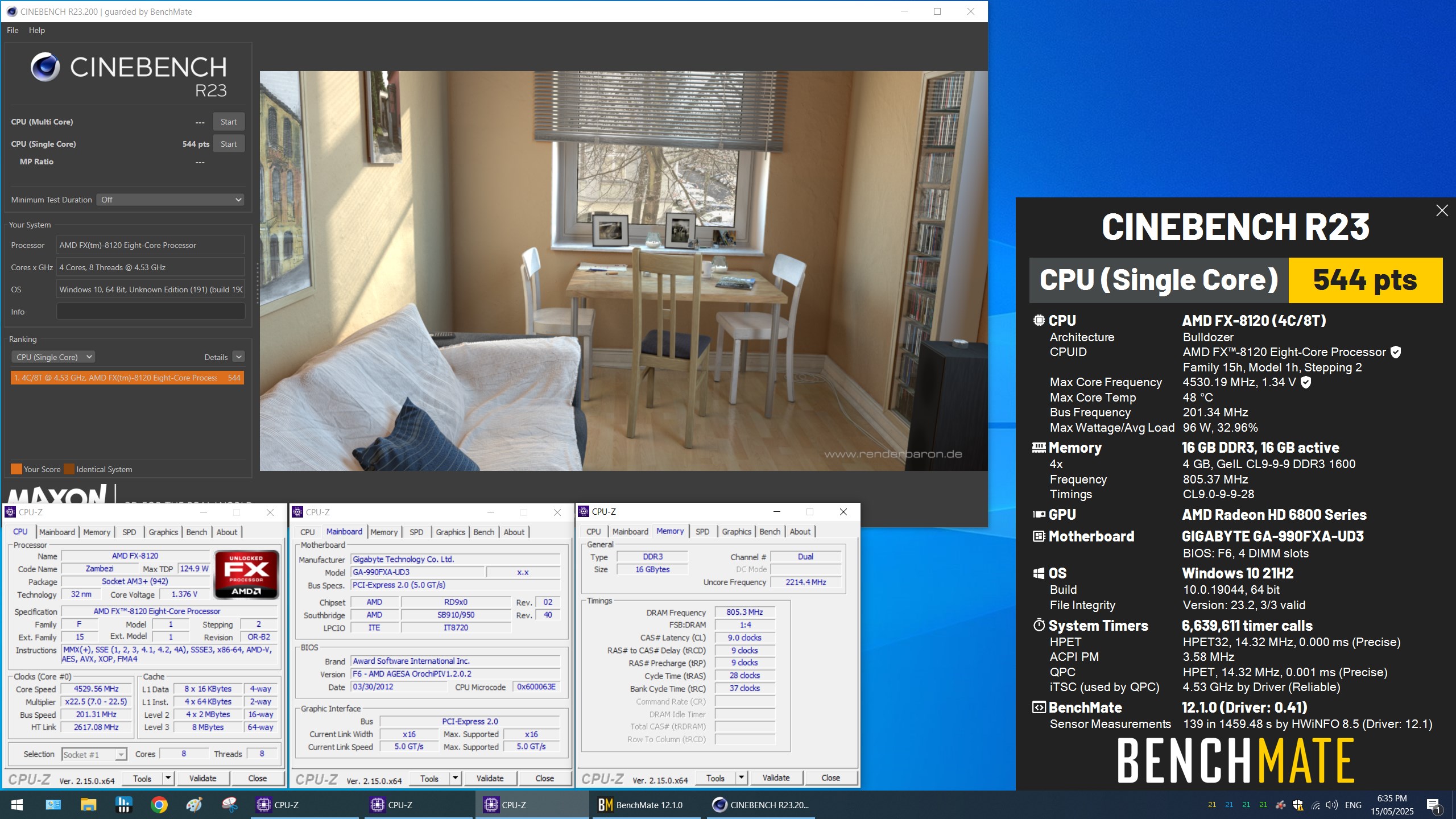Select the orange 4C/8T ranking result row
The width and height of the screenshot is (1456, 819).
(x=127, y=378)
